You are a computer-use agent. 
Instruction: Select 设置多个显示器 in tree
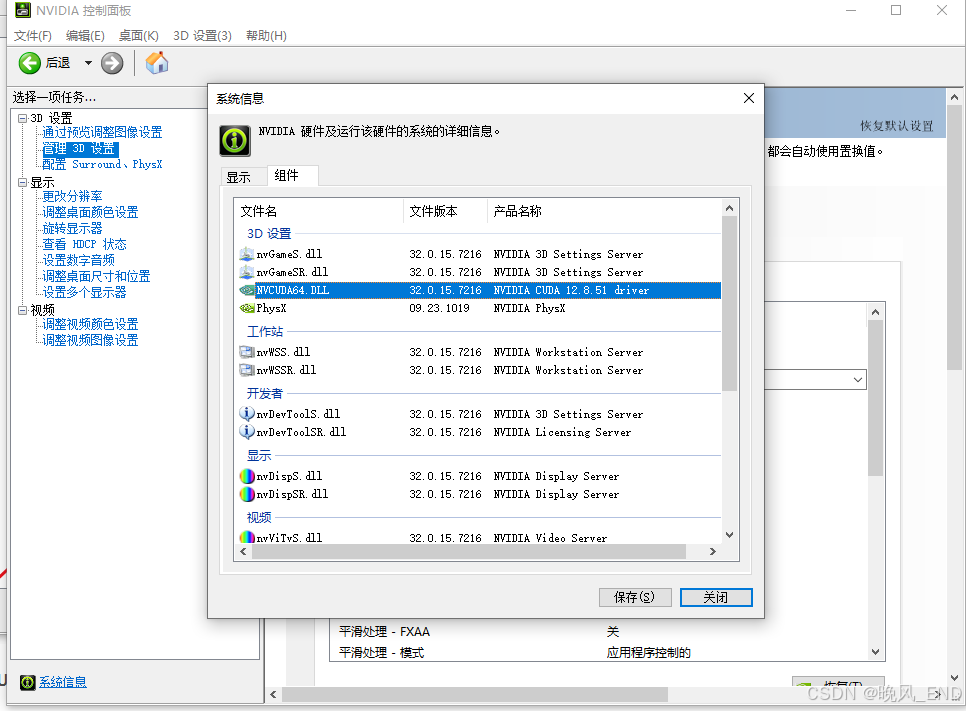84,293
